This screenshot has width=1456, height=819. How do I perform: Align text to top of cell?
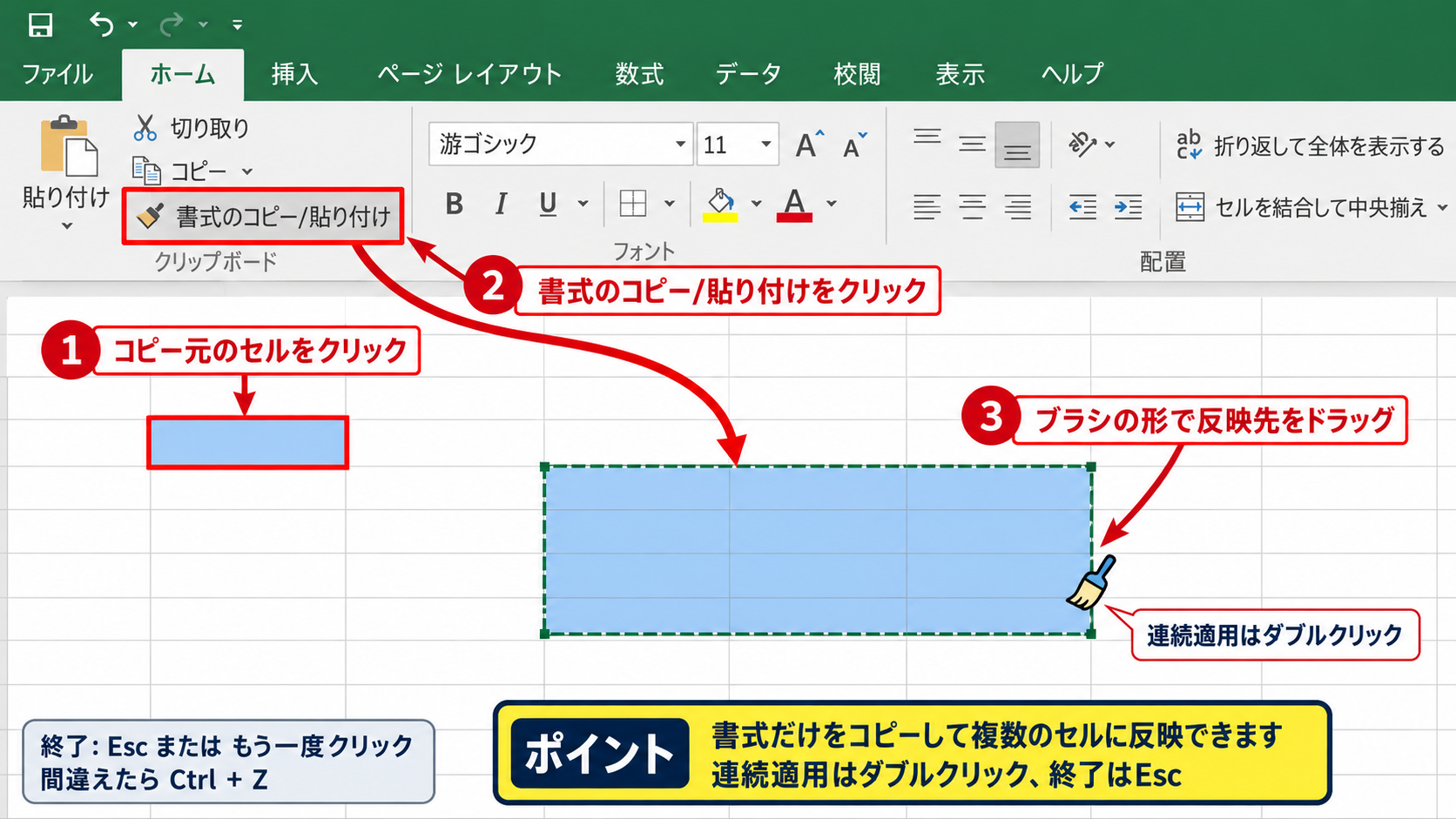pos(927,139)
